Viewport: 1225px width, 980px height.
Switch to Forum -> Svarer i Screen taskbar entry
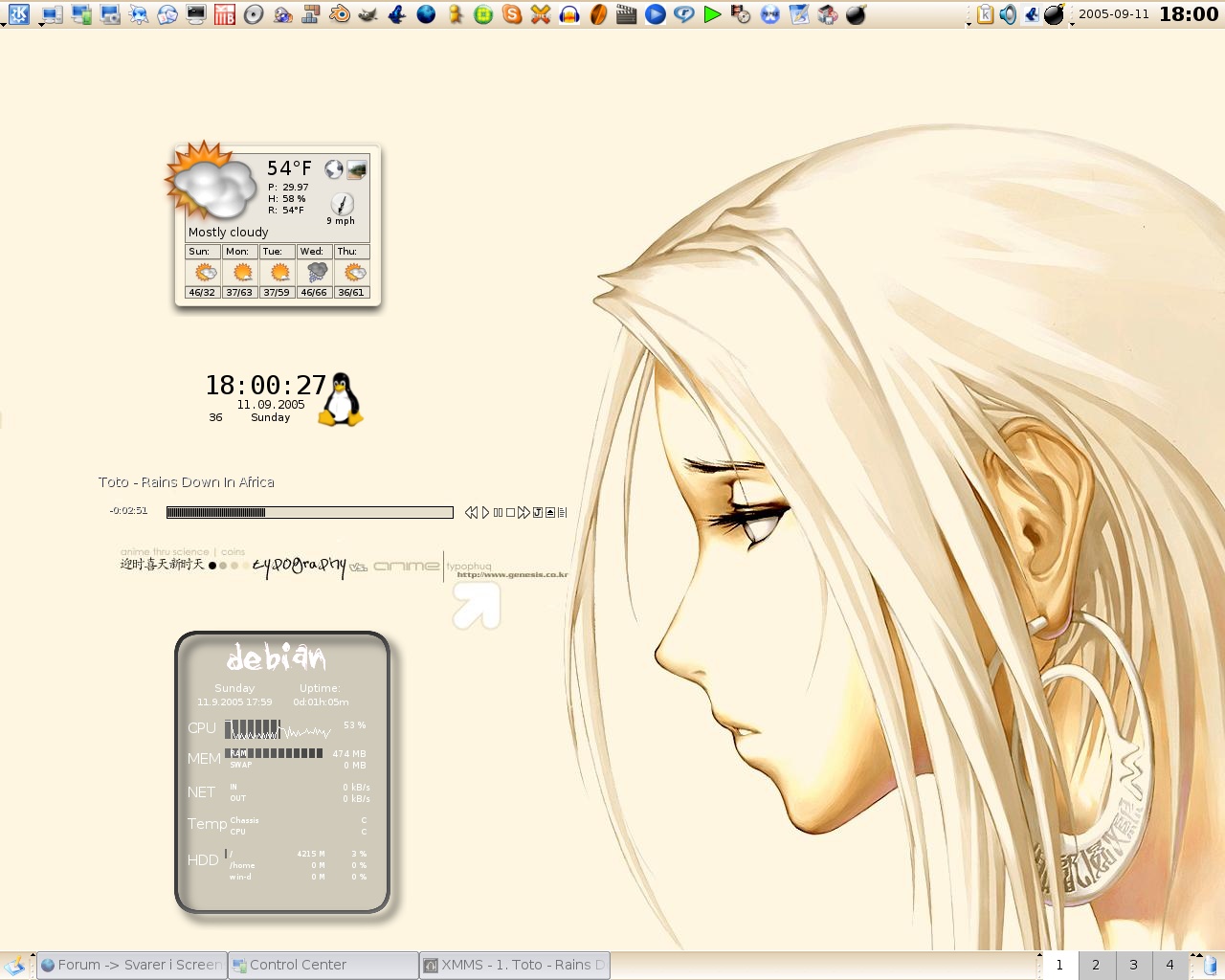[x=131, y=965]
